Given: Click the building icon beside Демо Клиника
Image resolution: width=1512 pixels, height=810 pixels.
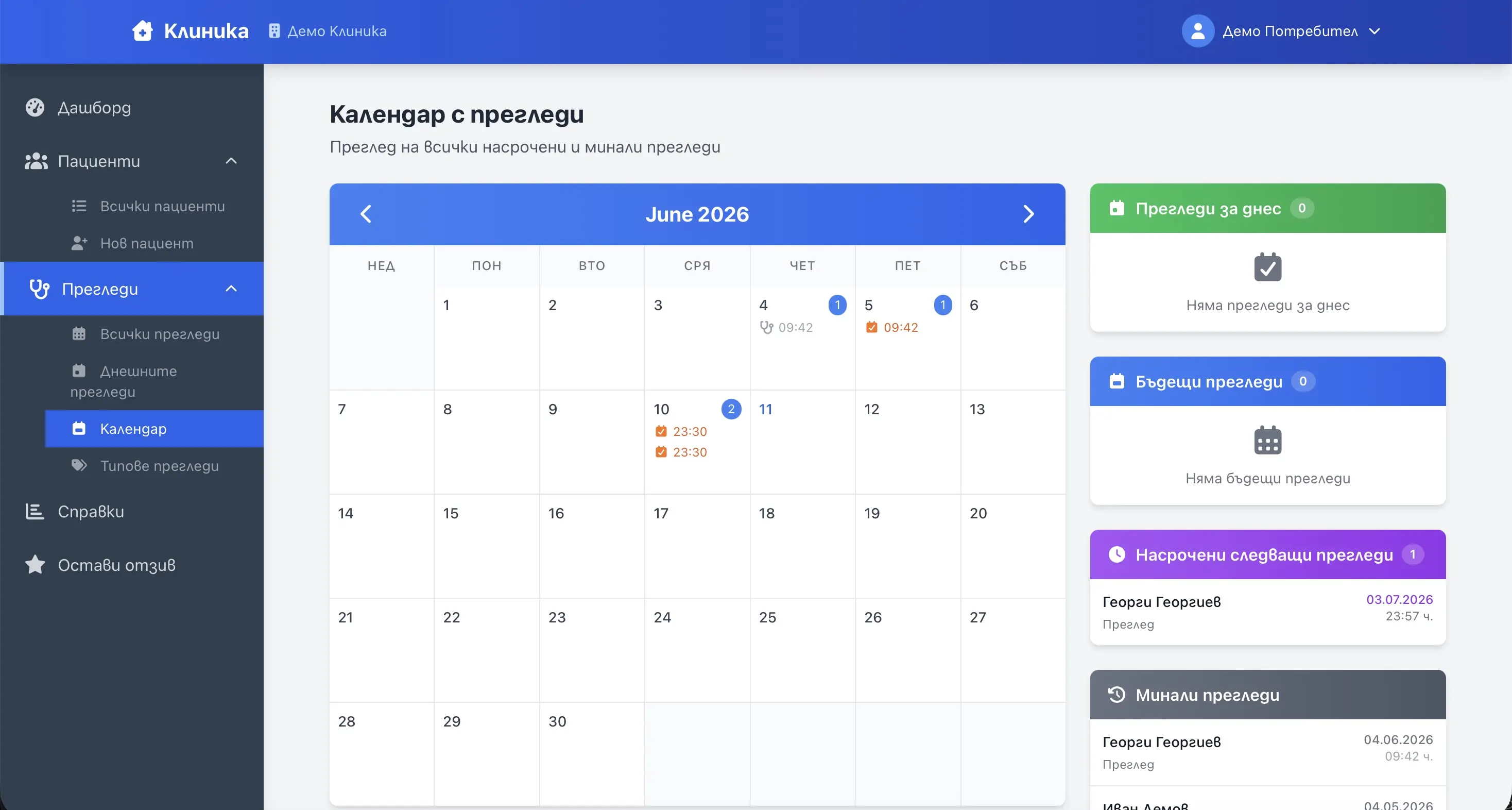Looking at the screenshot, I should 274,31.
